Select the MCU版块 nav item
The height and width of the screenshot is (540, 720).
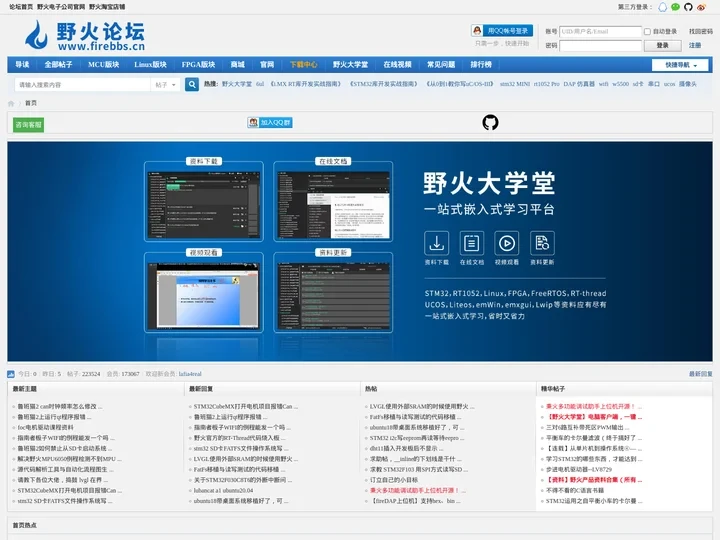coord(103,65)
